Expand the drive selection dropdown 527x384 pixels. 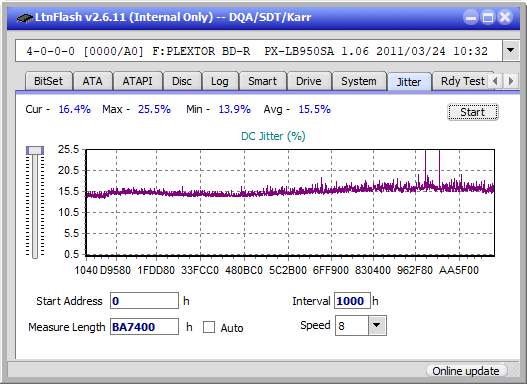tap(511, 51)
